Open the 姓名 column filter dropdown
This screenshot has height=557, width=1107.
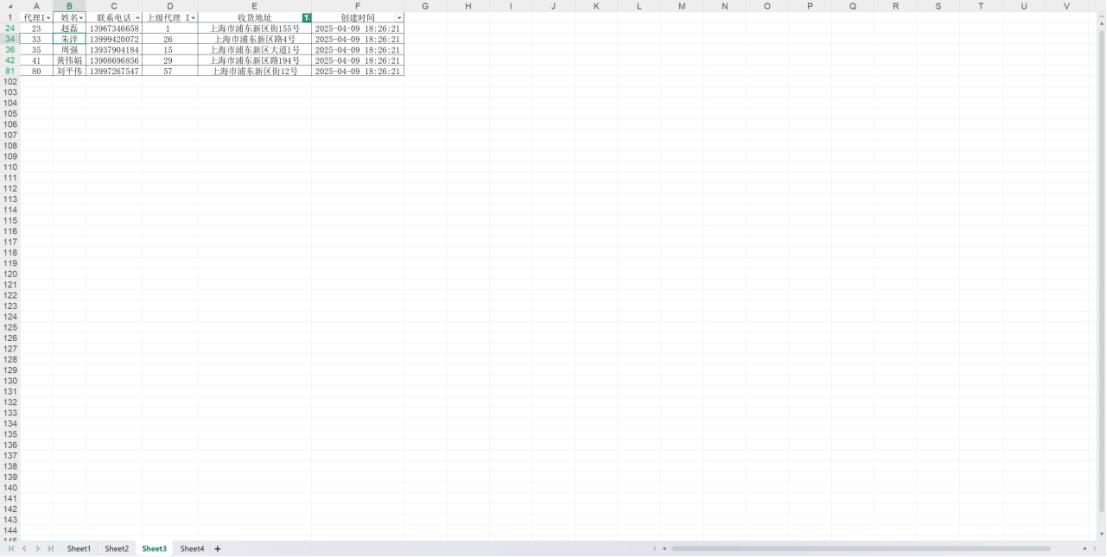tap(81, 18)
